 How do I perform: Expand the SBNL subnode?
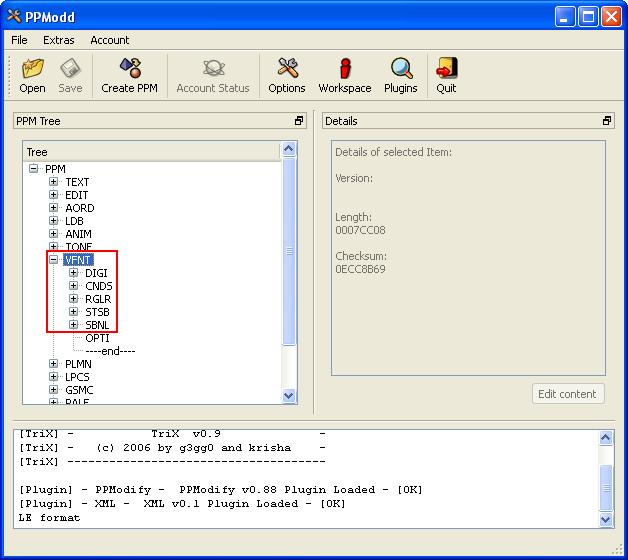coord(73,324)
